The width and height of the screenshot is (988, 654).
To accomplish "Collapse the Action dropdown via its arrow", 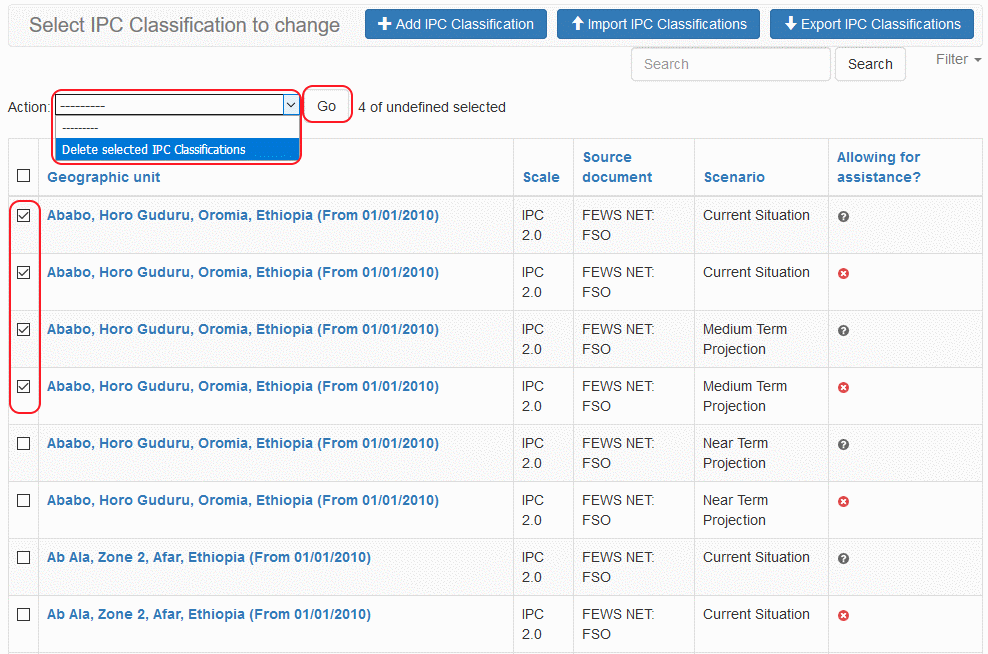I will 290,105.
